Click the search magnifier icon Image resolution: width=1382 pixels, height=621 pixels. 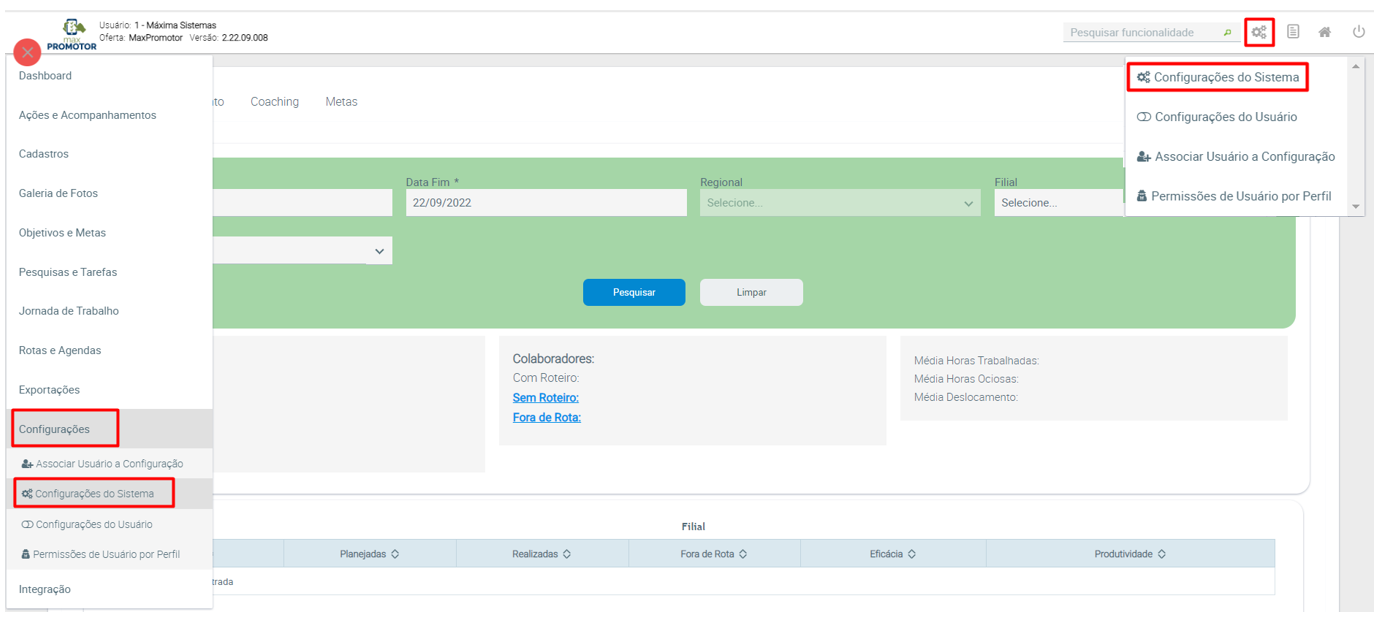tap(1227, 33)
